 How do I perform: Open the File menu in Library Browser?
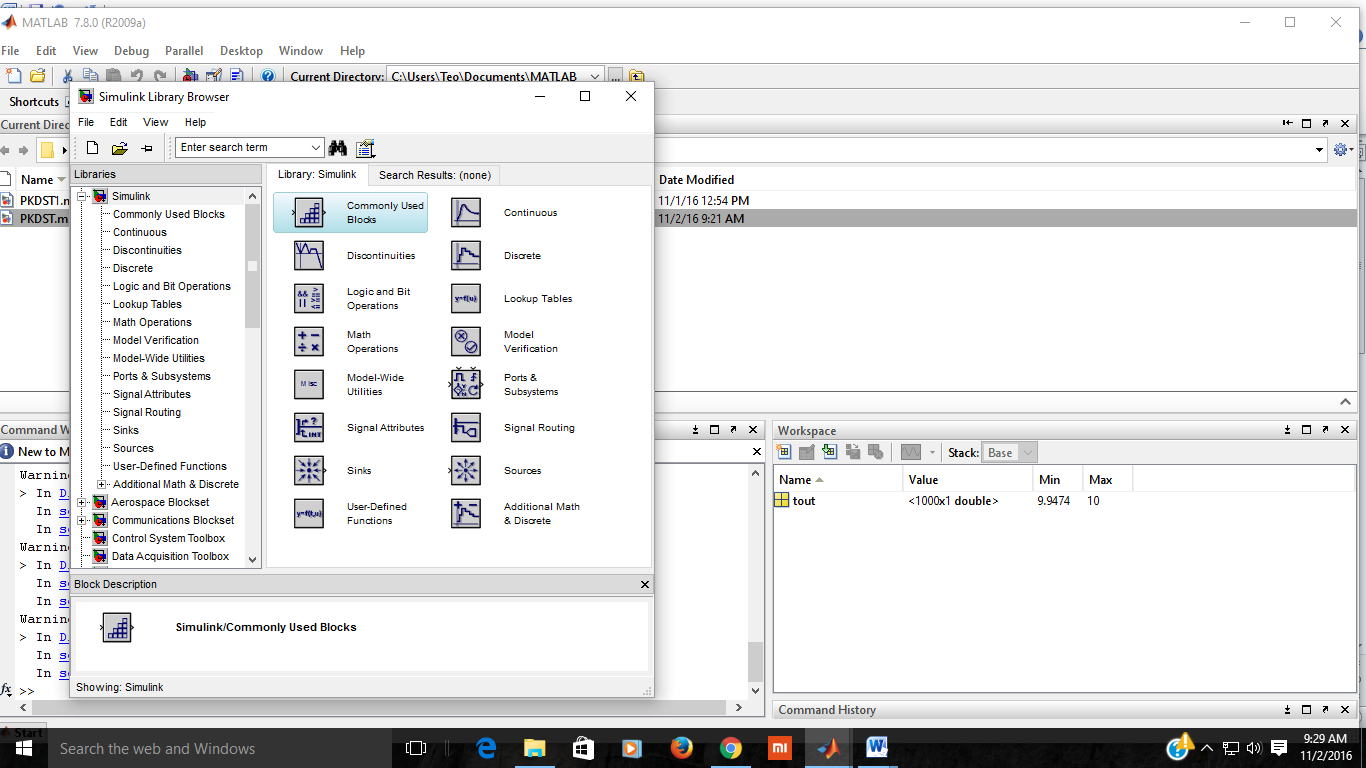(x=86, y=122)
